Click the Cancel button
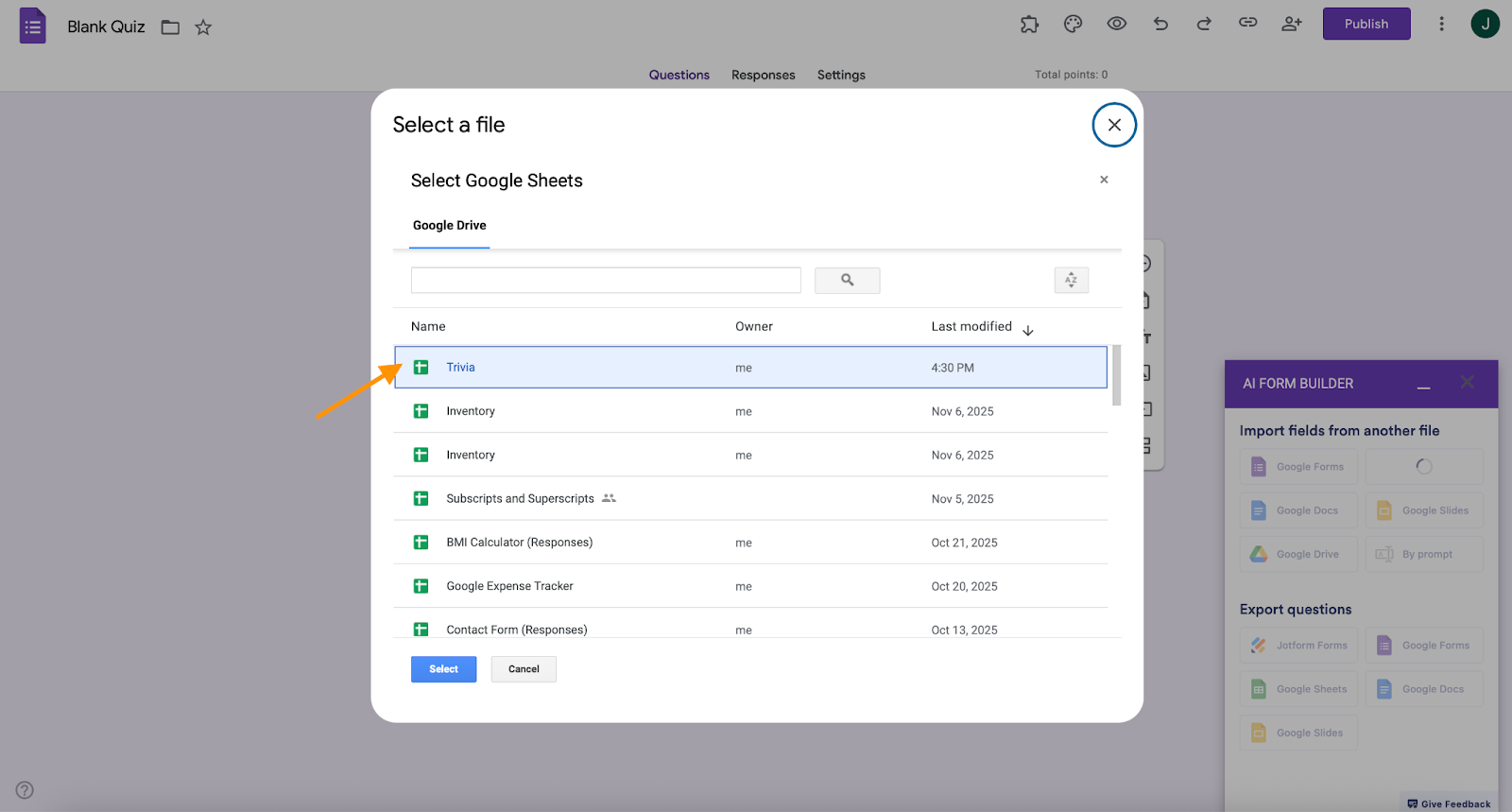Viewport: 1512px width, 812px height. 524,669
